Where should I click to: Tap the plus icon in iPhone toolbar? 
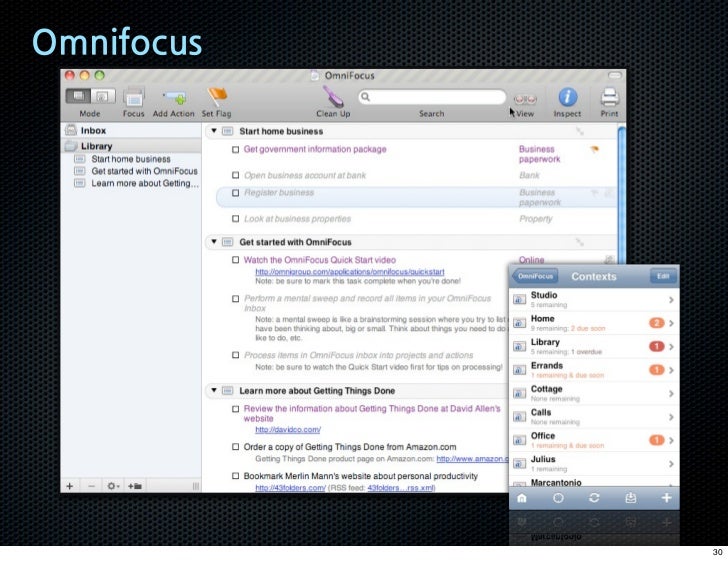[x=667, y=498]
